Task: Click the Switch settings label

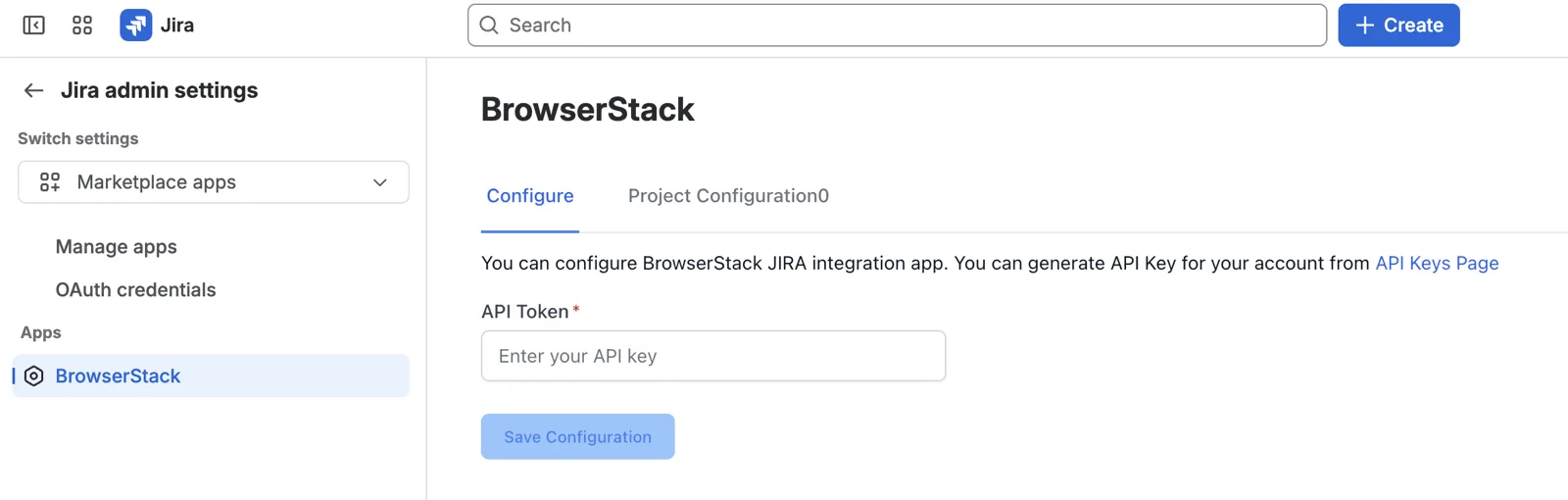Action: [x=78, y=139]
